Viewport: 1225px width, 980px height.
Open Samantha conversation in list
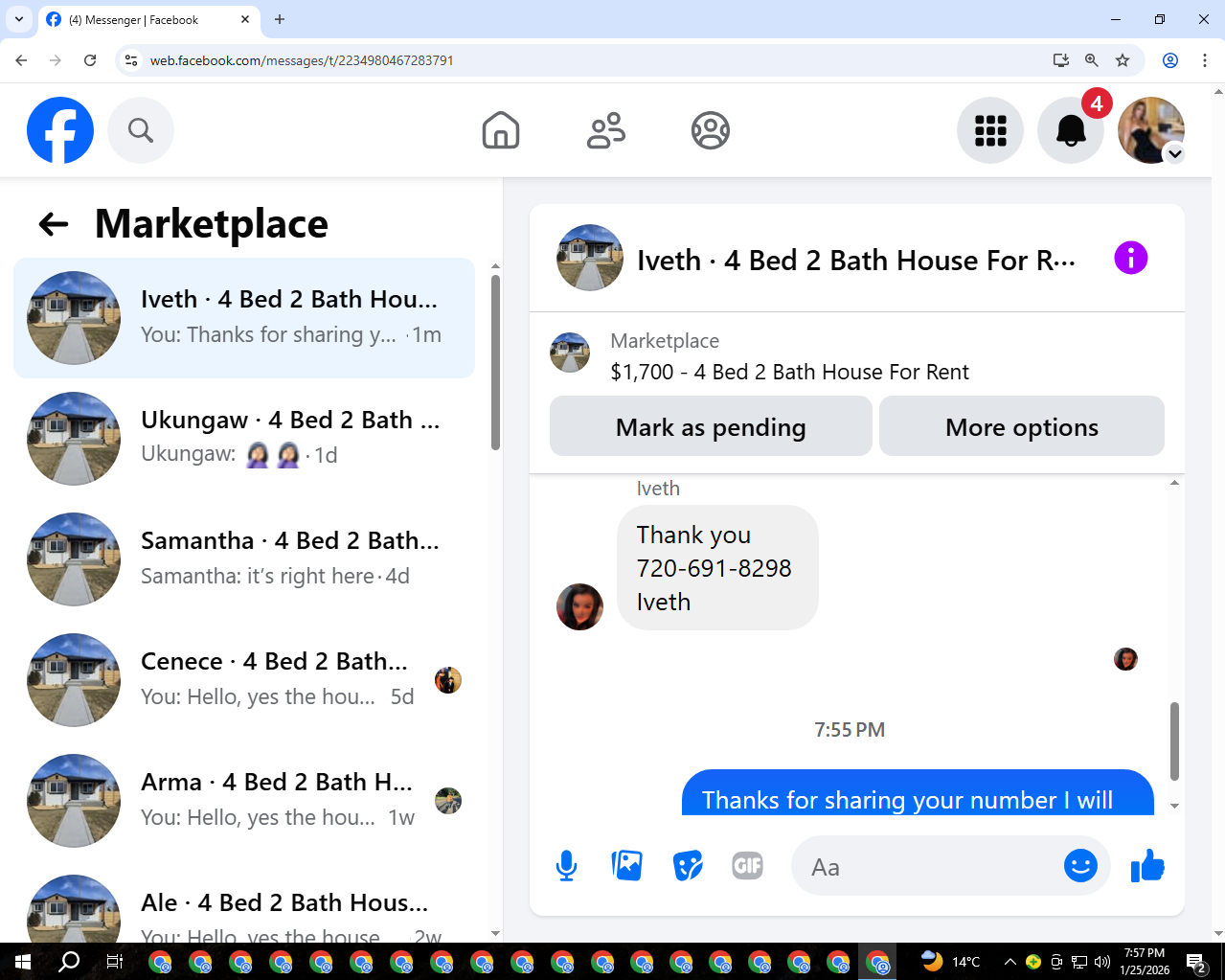[244, 559]
